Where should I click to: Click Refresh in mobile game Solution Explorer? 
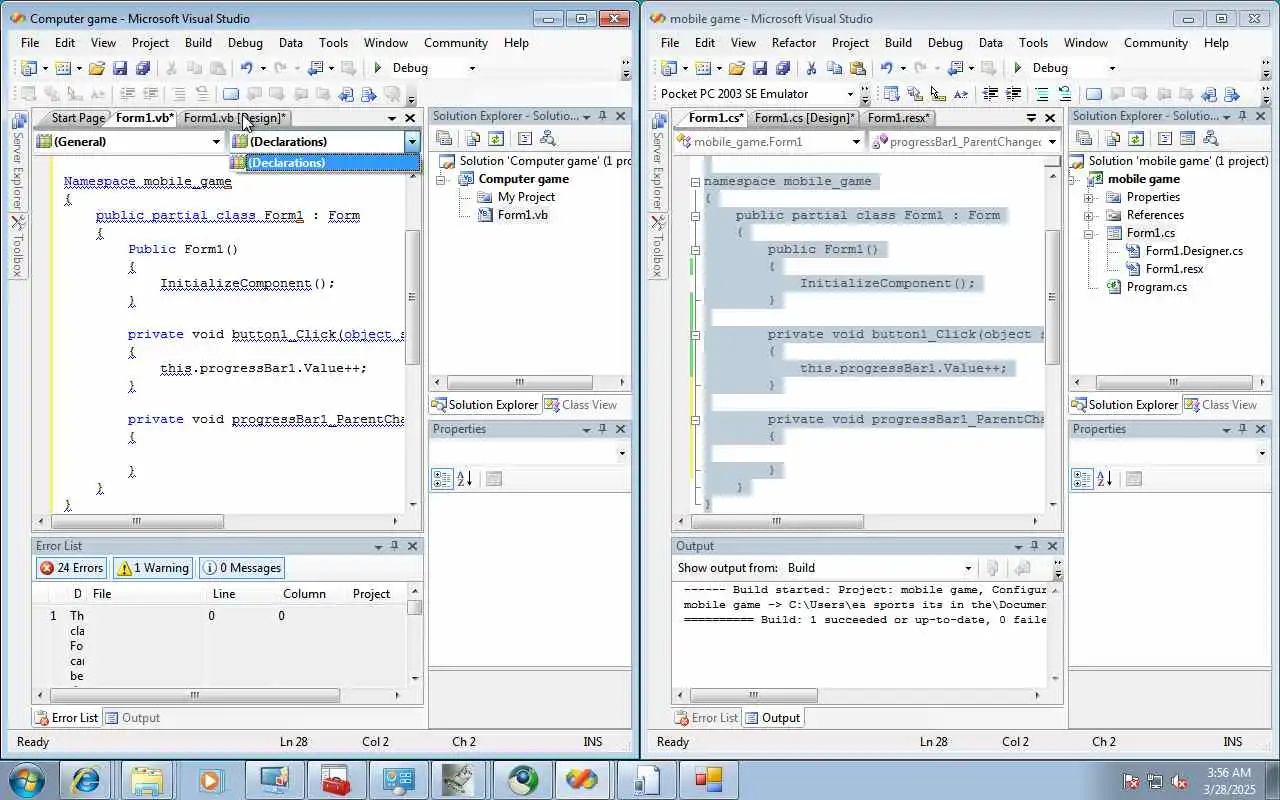tap(1135, 139)
